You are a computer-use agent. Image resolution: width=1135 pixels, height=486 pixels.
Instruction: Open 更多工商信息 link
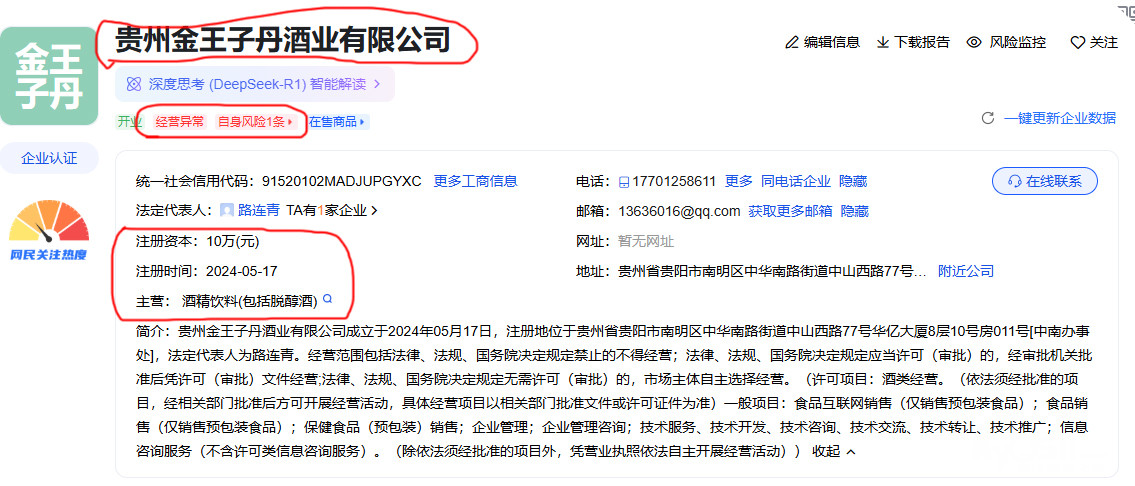click(475, 181)
